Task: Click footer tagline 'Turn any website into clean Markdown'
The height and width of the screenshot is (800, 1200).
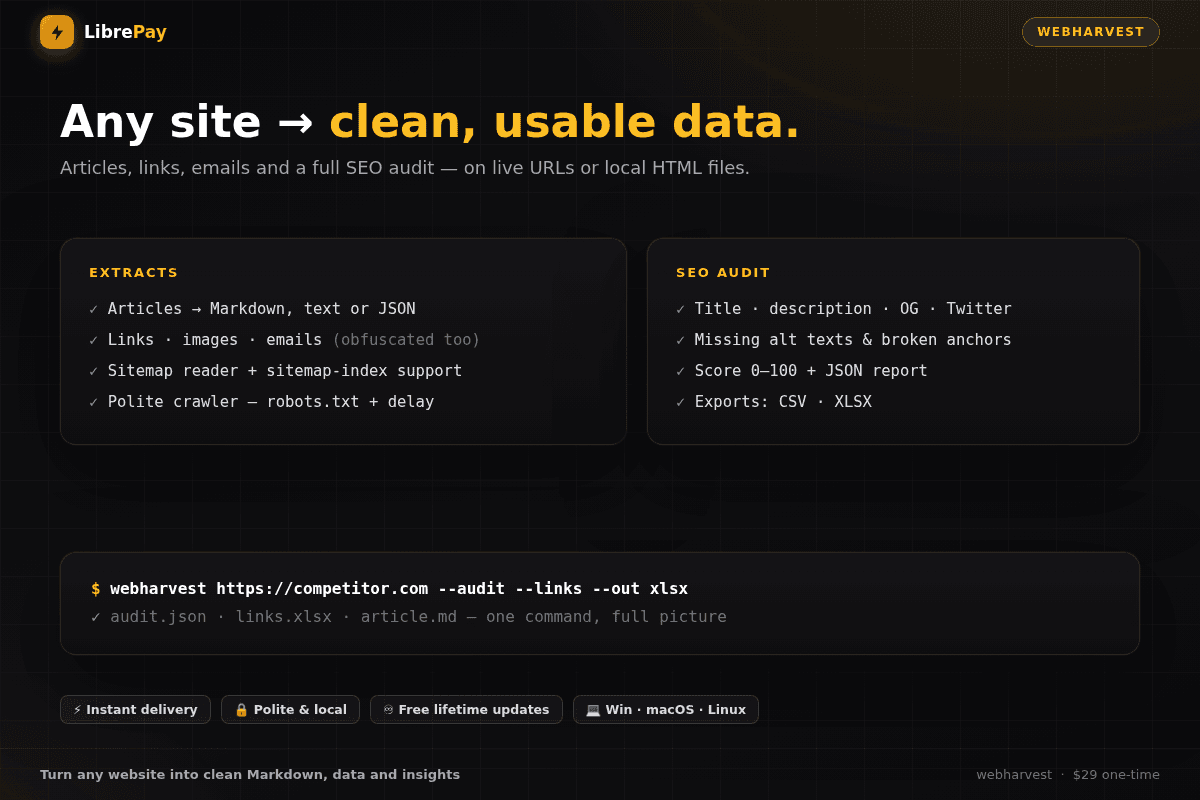Action: [x=250, y=775]
